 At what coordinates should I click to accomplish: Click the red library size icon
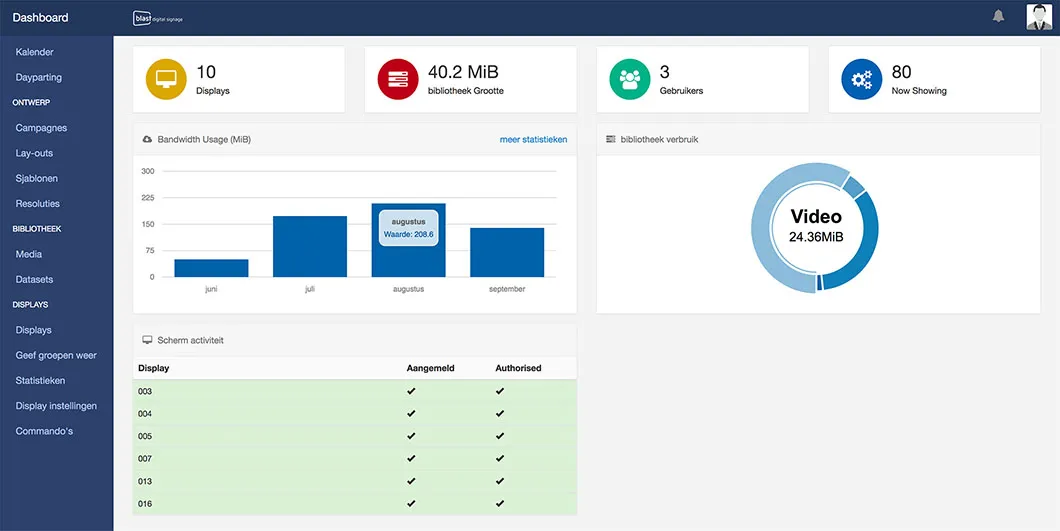tap(398, 80)
